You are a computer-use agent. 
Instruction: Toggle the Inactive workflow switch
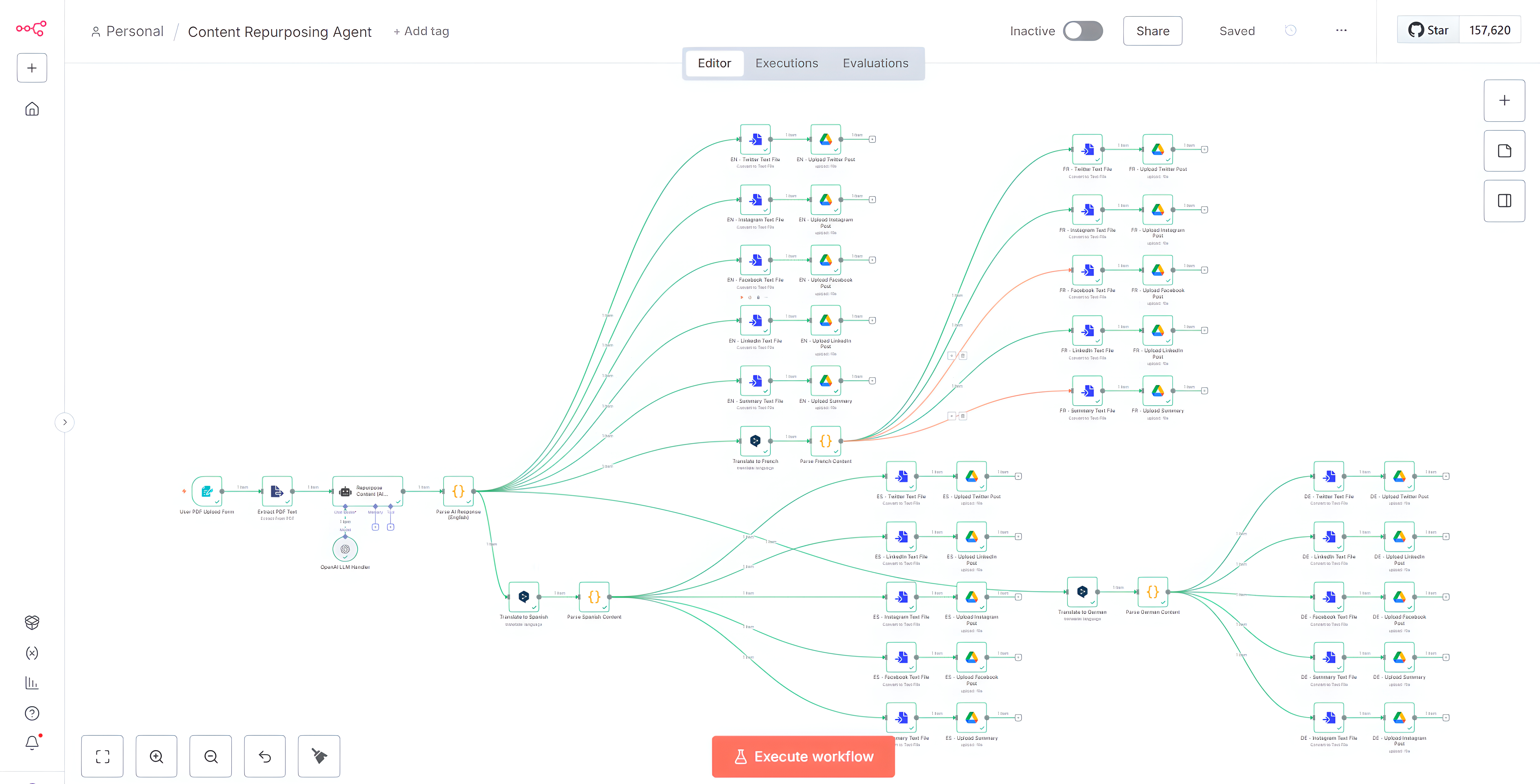tap(1083, 31)
